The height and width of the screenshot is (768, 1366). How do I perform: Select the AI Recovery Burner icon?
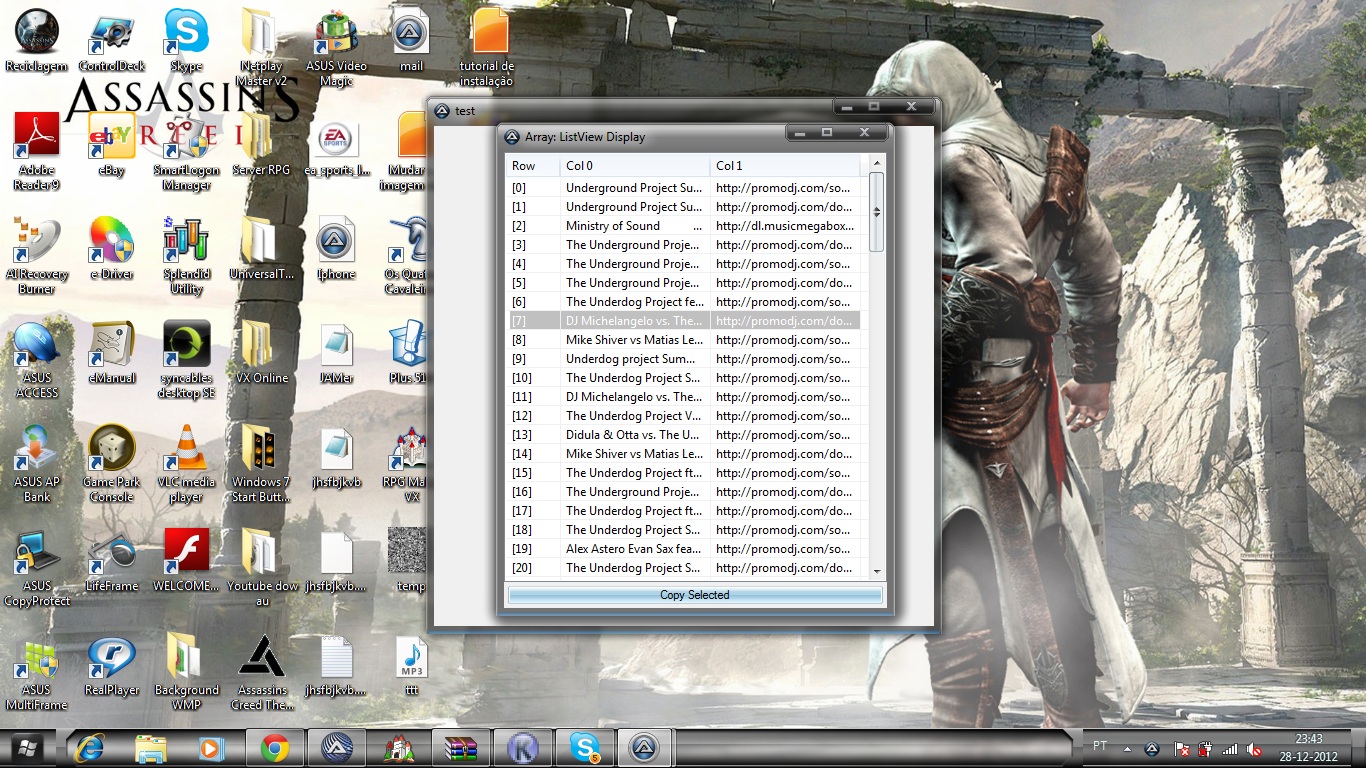[37, 254]
